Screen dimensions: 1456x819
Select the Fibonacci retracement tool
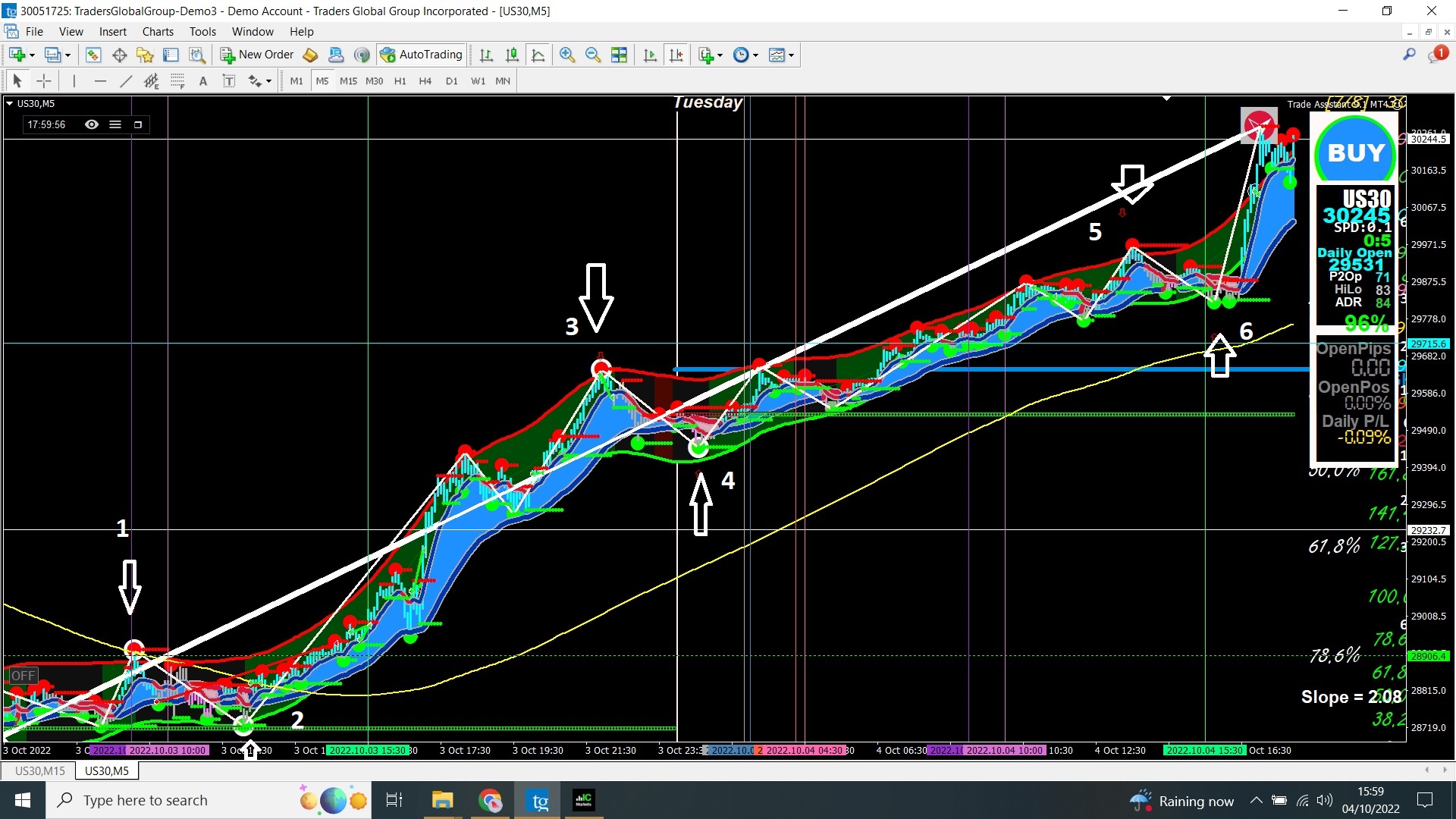[177, 81]
